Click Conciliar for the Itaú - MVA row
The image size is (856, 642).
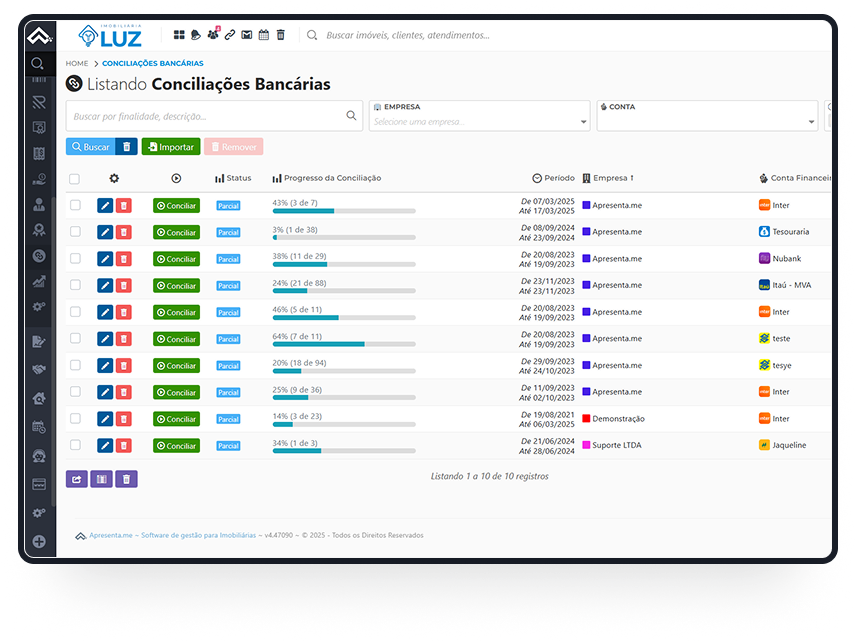coord(176,286)
